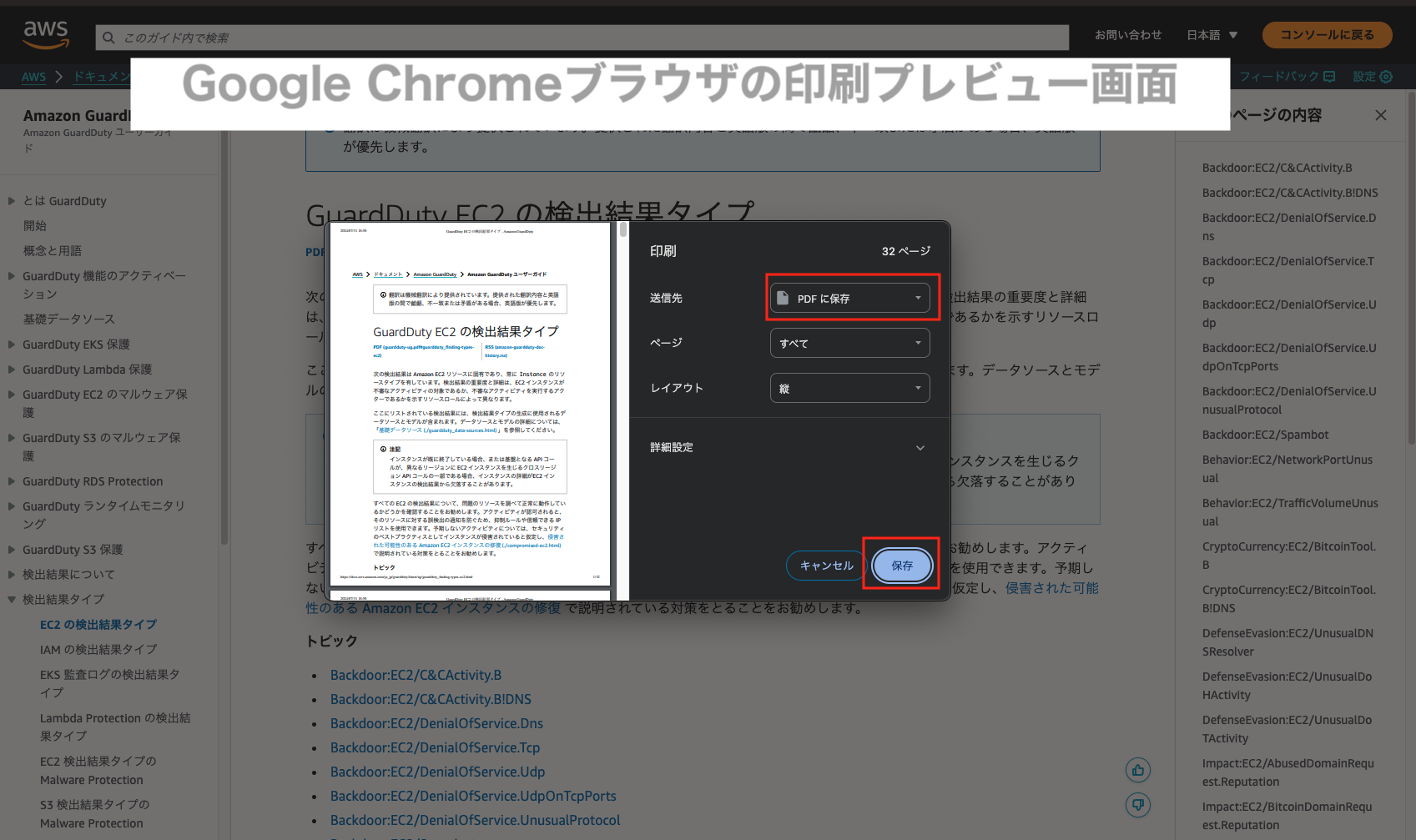Screen dimensions: 1416x840
Task: Jump to DefenseEvasion:EC2/UnusualDNSResolver in page contents
Action: (x=1288, y=642)
